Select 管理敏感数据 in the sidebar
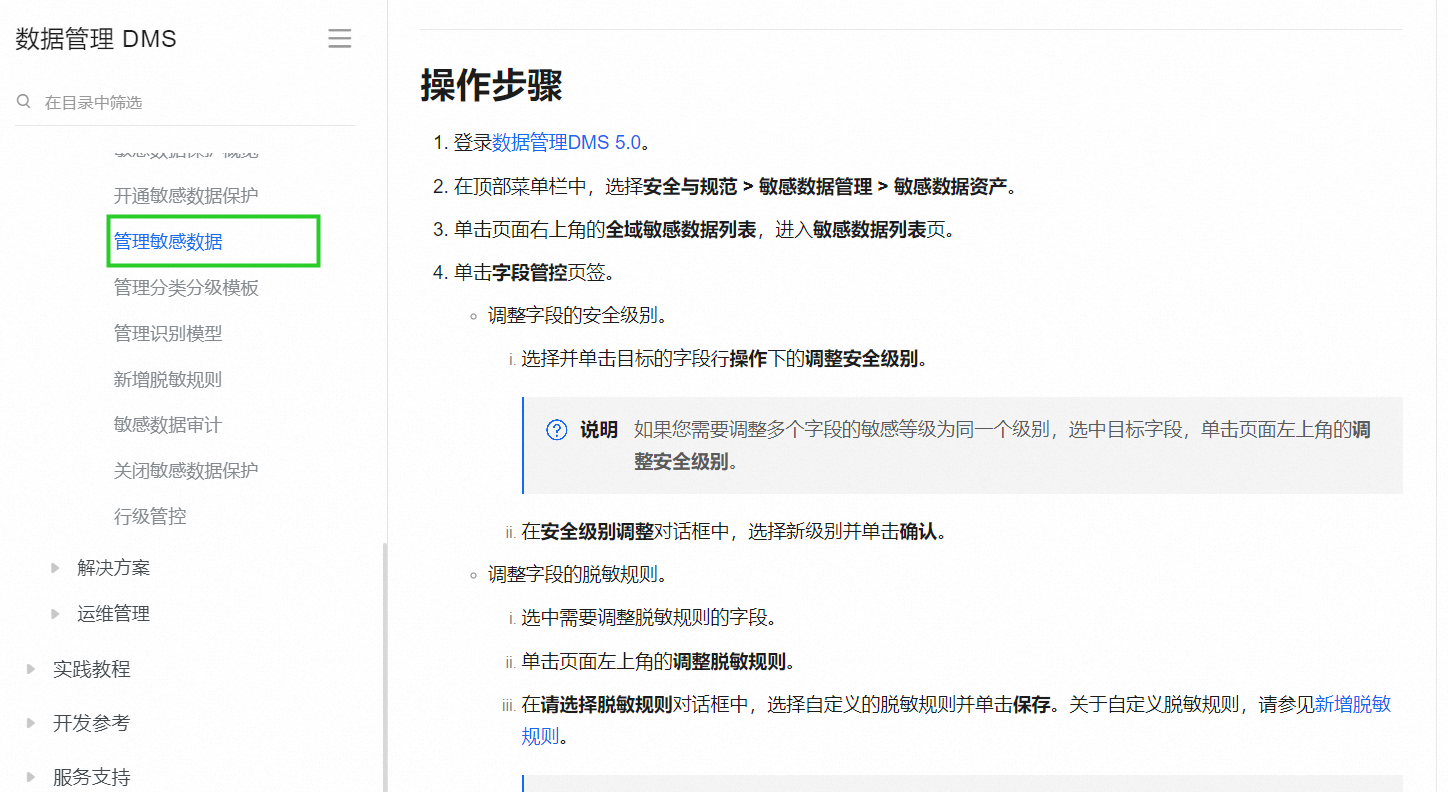 click(168, 241)
